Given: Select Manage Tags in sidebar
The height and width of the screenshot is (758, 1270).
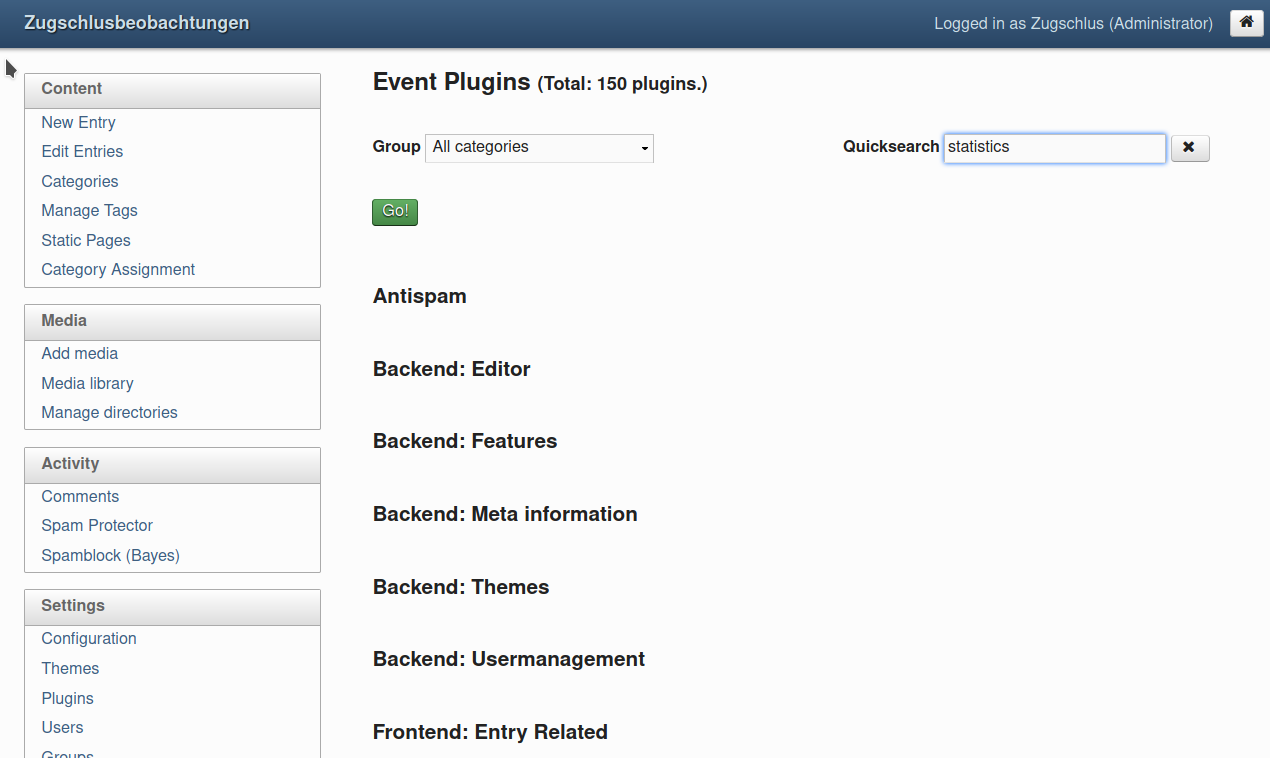Looking at the screenshot, I should coord(89,211).
